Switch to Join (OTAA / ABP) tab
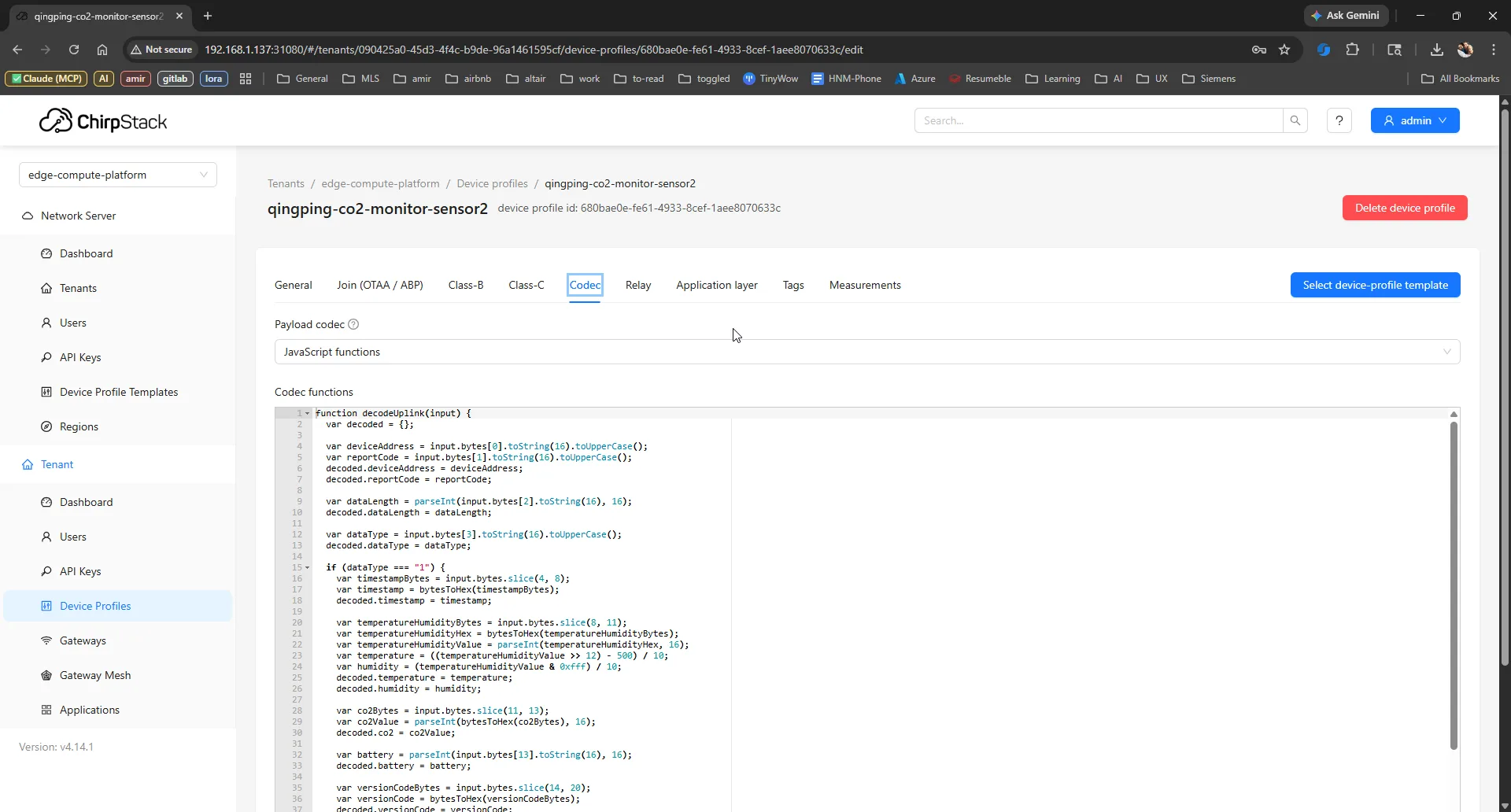 [380, 285]
